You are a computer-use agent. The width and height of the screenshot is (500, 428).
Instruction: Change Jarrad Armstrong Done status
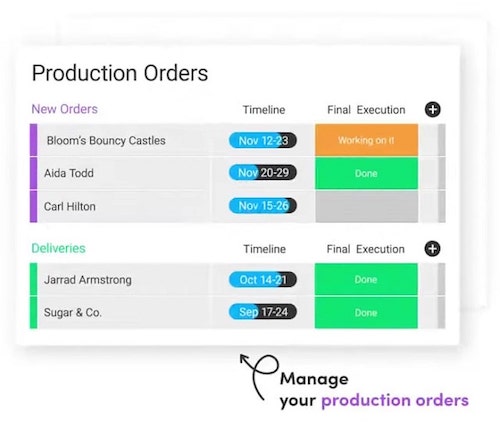366,279
